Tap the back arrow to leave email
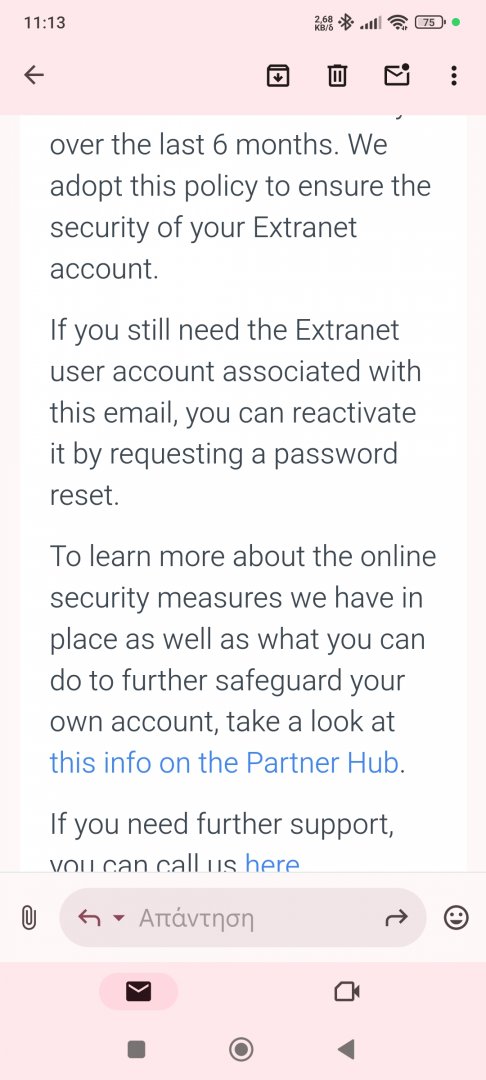 pyautogui.click(x=34, y=75)
